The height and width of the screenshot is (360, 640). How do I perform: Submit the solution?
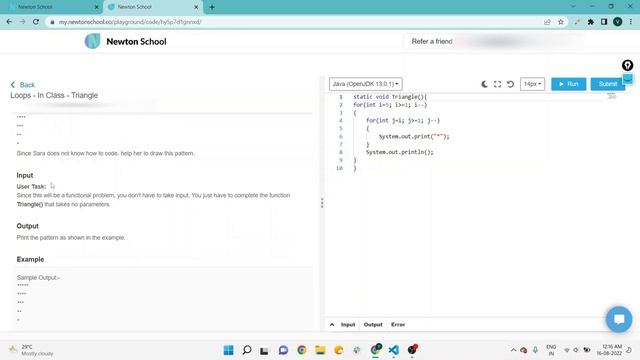click(x=607, y=84)
